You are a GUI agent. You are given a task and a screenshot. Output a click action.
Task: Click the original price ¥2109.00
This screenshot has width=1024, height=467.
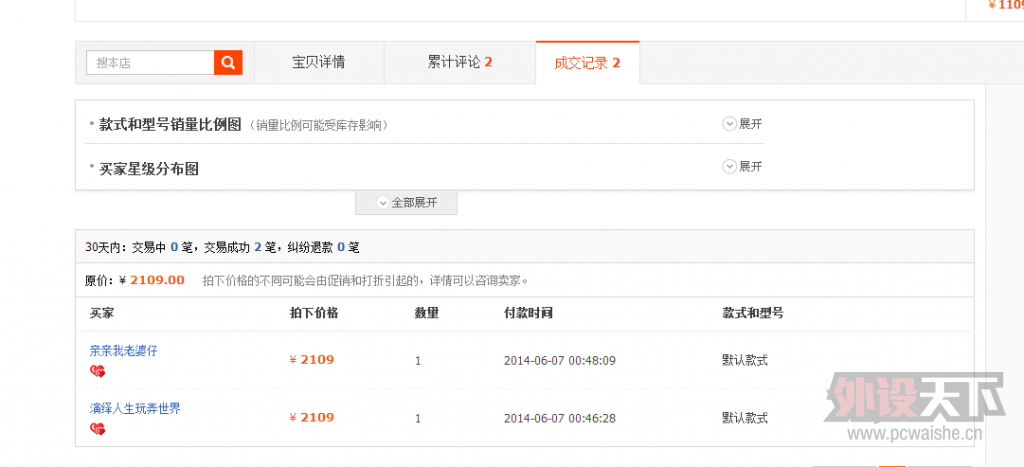(x=152, y=280)
